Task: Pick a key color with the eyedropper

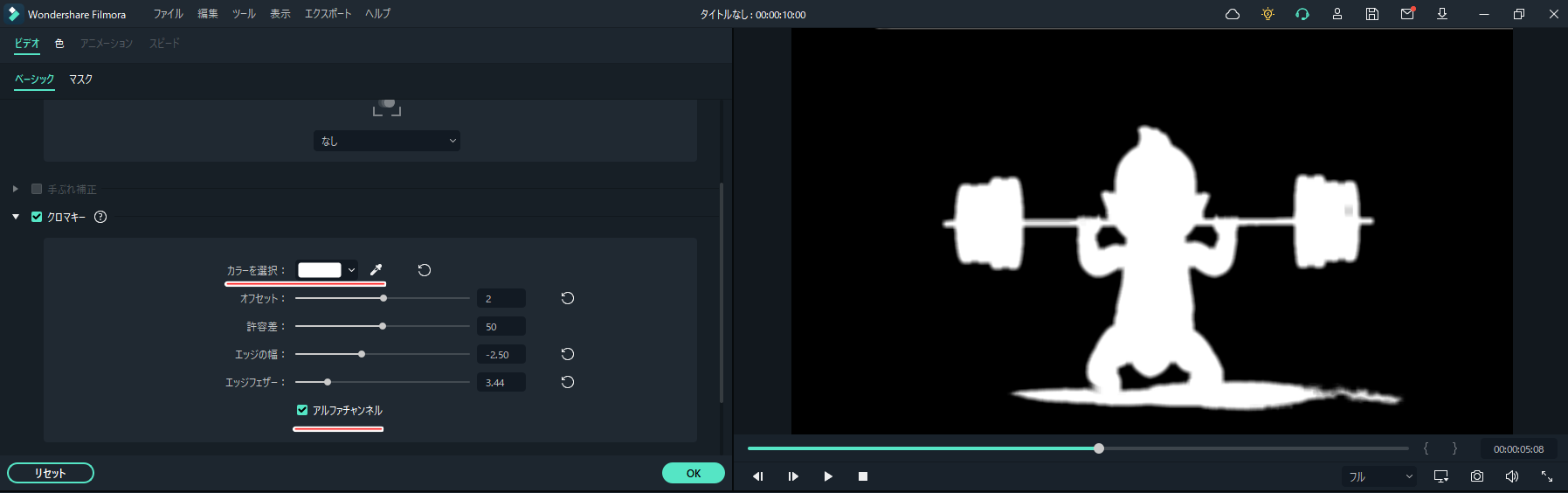Action: tap(376, 270)
